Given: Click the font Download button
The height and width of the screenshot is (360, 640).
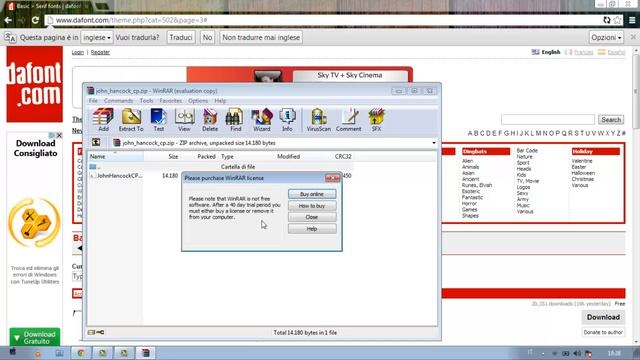Looking at the screenshot, I should [x=603, y=317].
